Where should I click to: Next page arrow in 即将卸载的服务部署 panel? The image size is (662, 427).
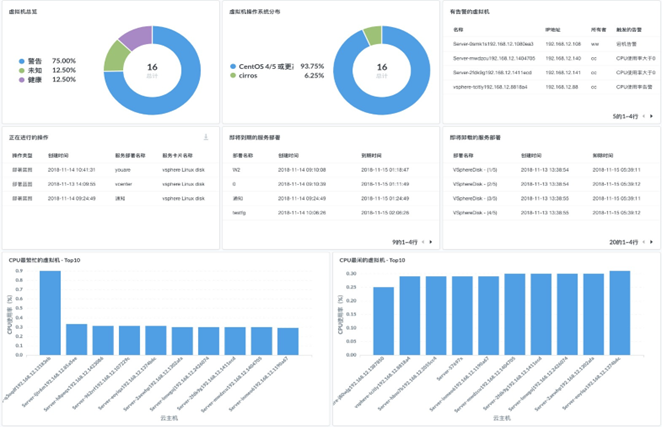click(x=650, y=242)
